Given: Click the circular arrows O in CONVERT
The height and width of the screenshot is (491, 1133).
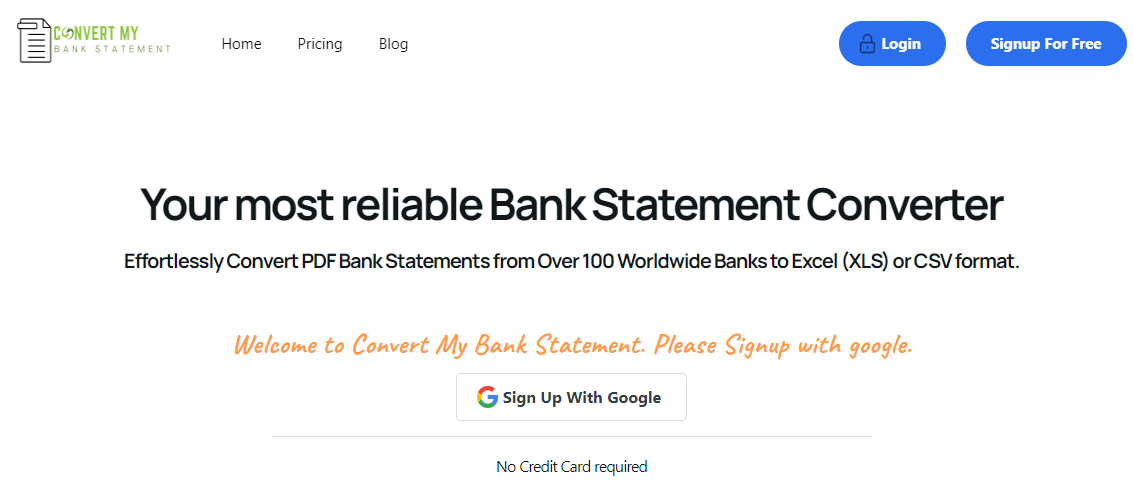Looking at the screenshot, I should [x=69, y=32].
